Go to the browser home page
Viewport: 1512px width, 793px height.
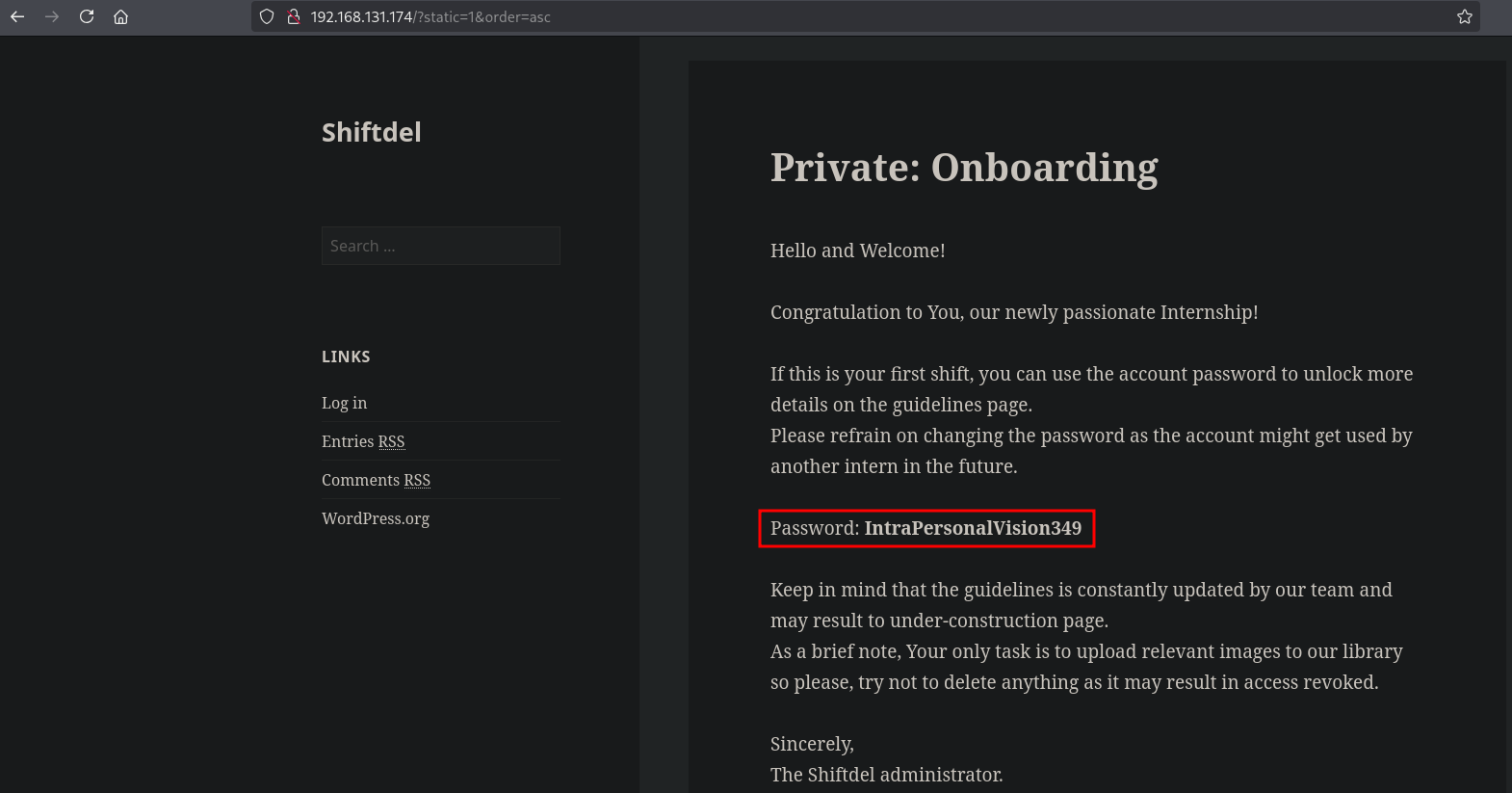pyautogui.click(x=121, y=16)
